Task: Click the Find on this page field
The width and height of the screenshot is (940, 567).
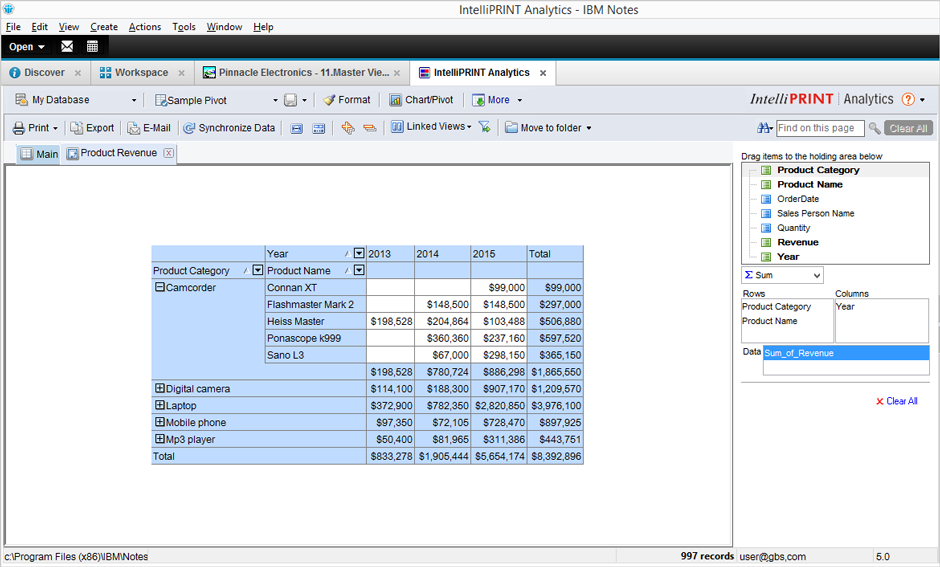Action: pos(819,128)
